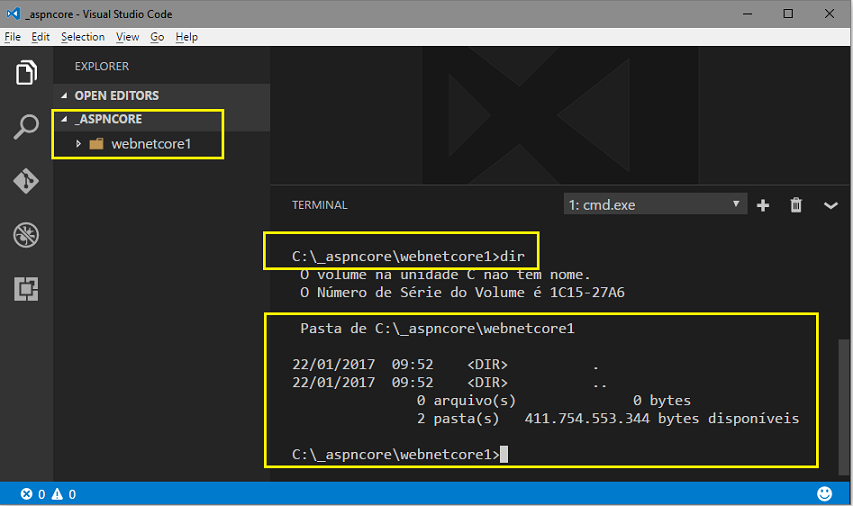Viewport: 853px width, 506px height.
Task: Collapse the OPEN EDITORS section
Action: [x=64, y=96]
